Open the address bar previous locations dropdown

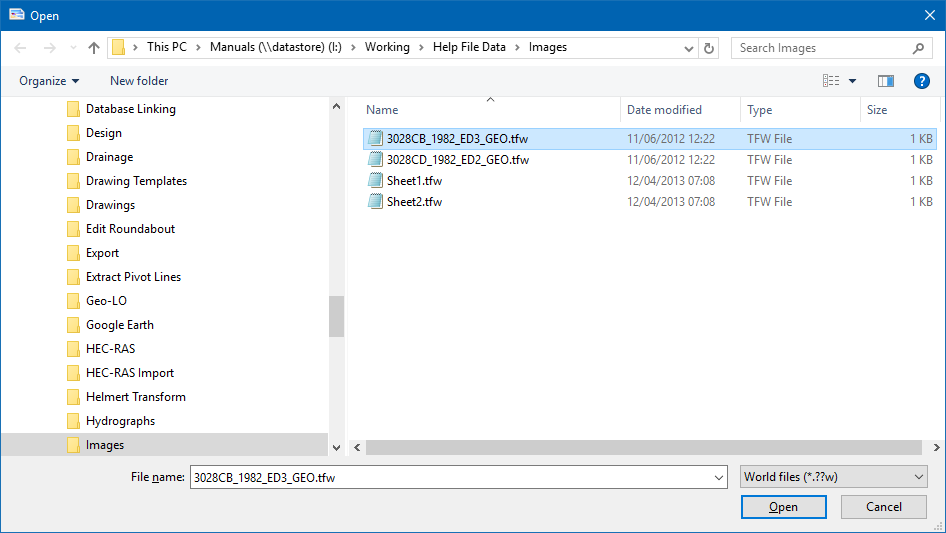(688, 47)
